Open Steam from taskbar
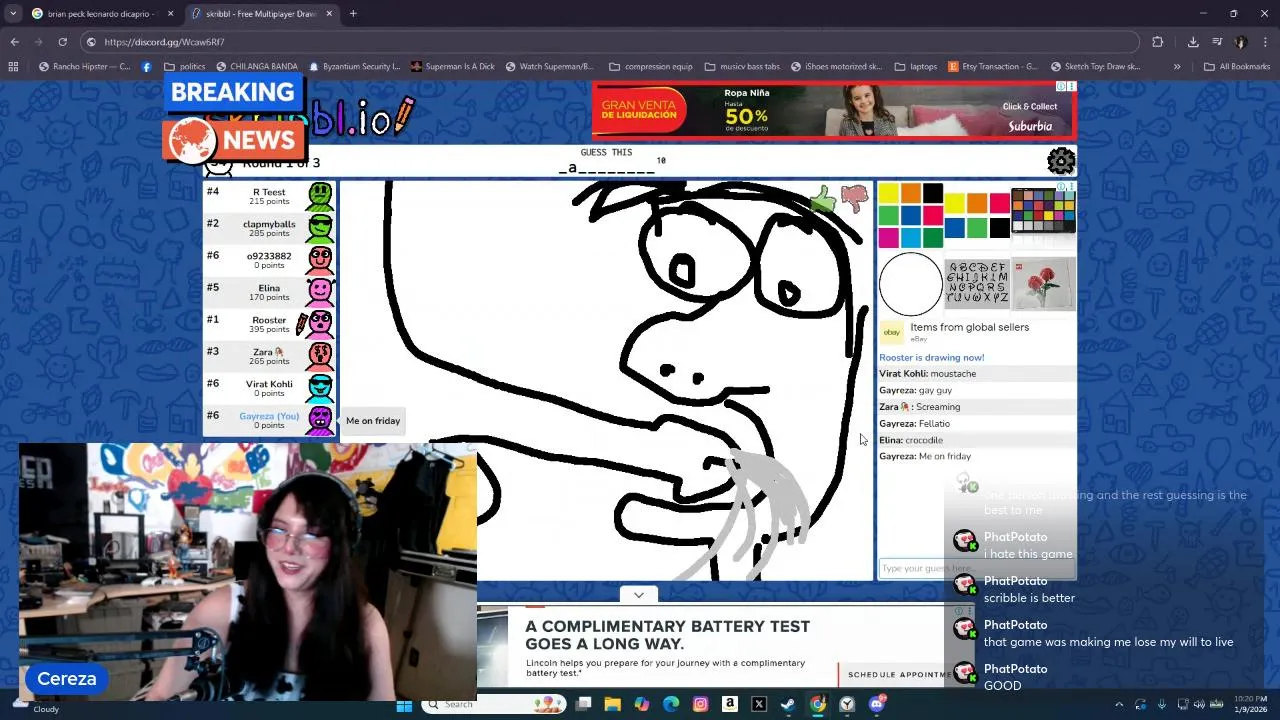 (x=788, y=705)
